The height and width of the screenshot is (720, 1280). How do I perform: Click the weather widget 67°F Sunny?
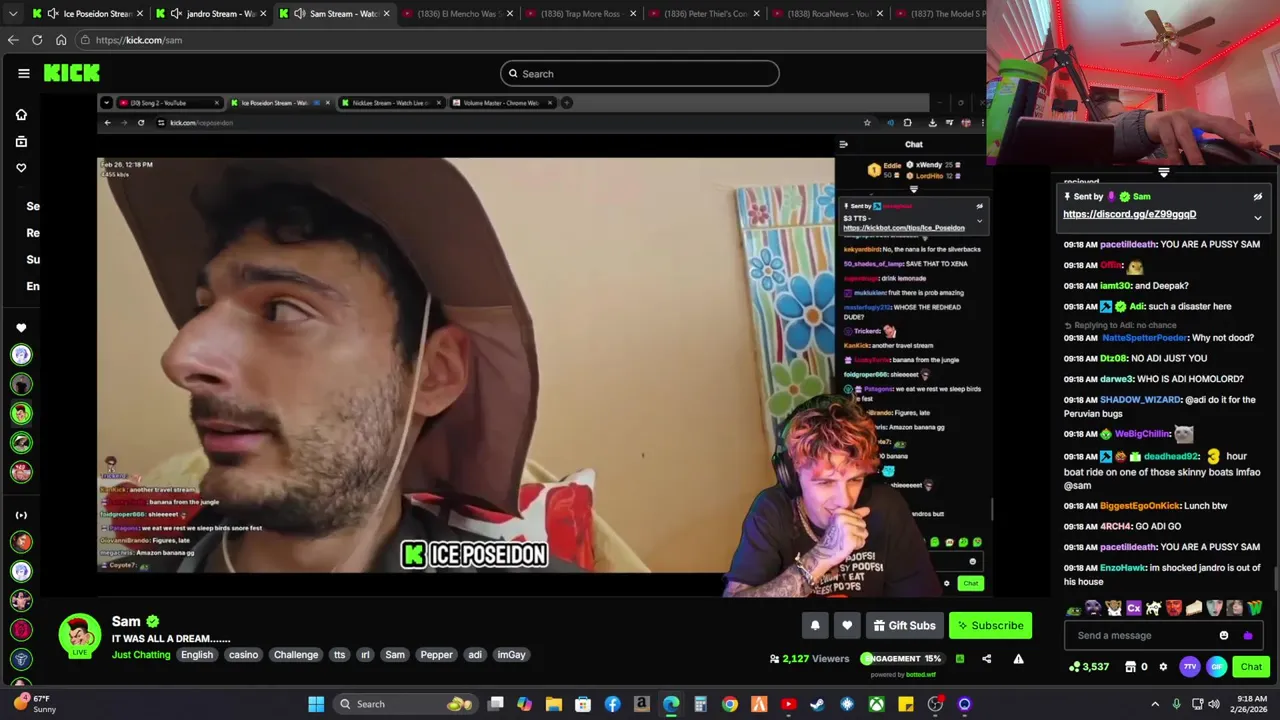(x=36, y=704)
